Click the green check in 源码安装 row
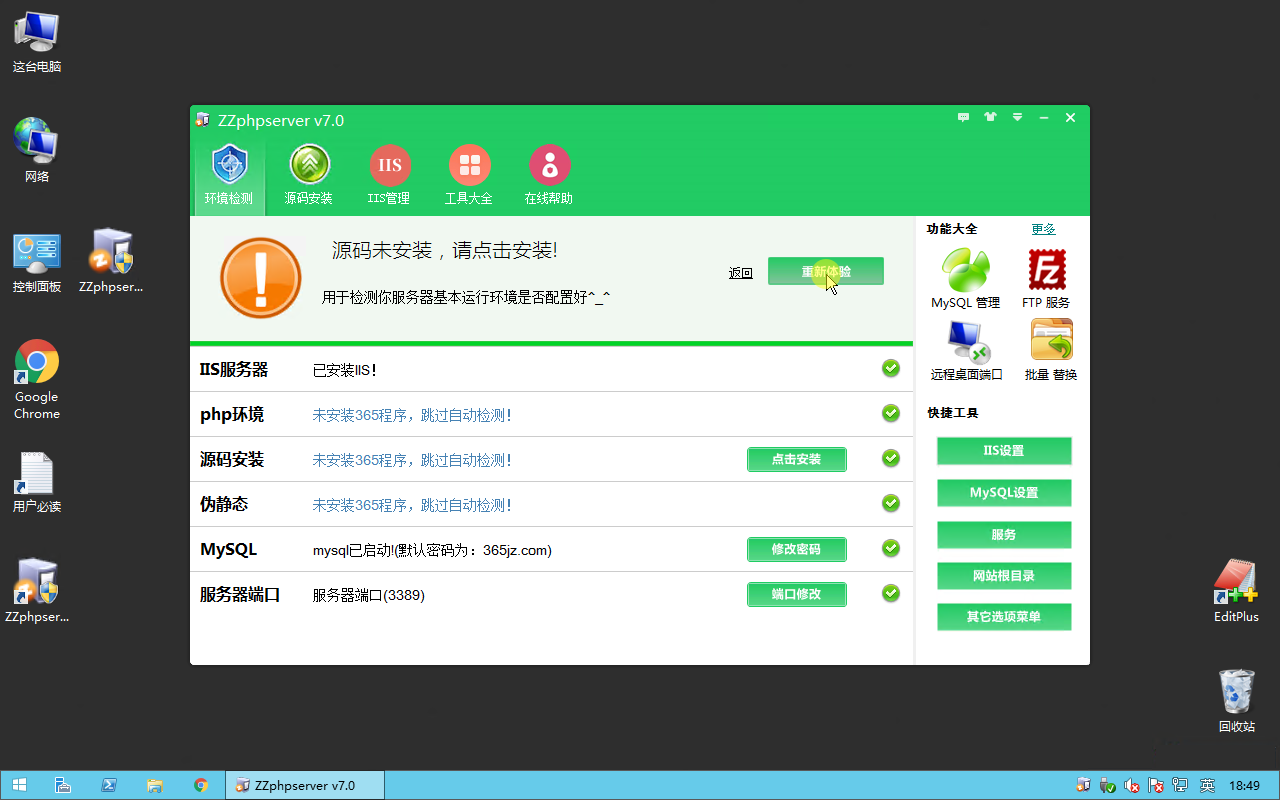Image resolution: width=1280 pixels, height=800 pixels. click(x=891, y=458)
